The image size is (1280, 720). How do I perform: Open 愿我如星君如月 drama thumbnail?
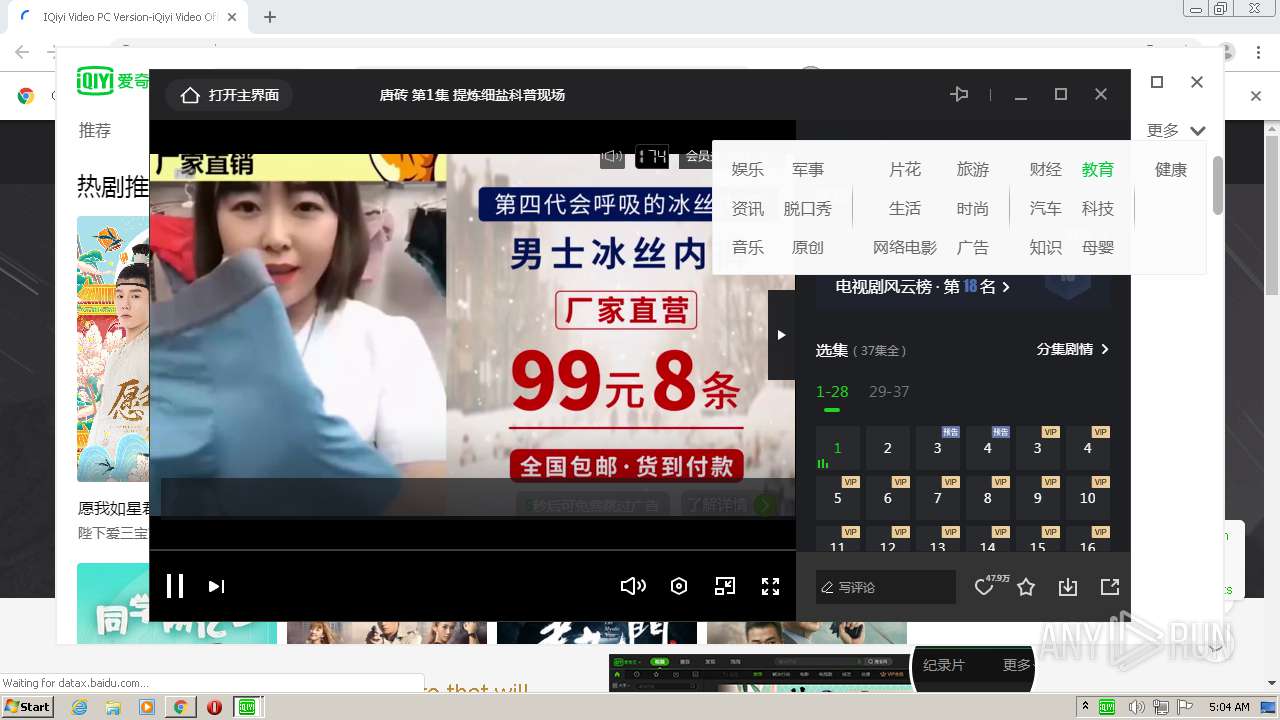(113, 349)
